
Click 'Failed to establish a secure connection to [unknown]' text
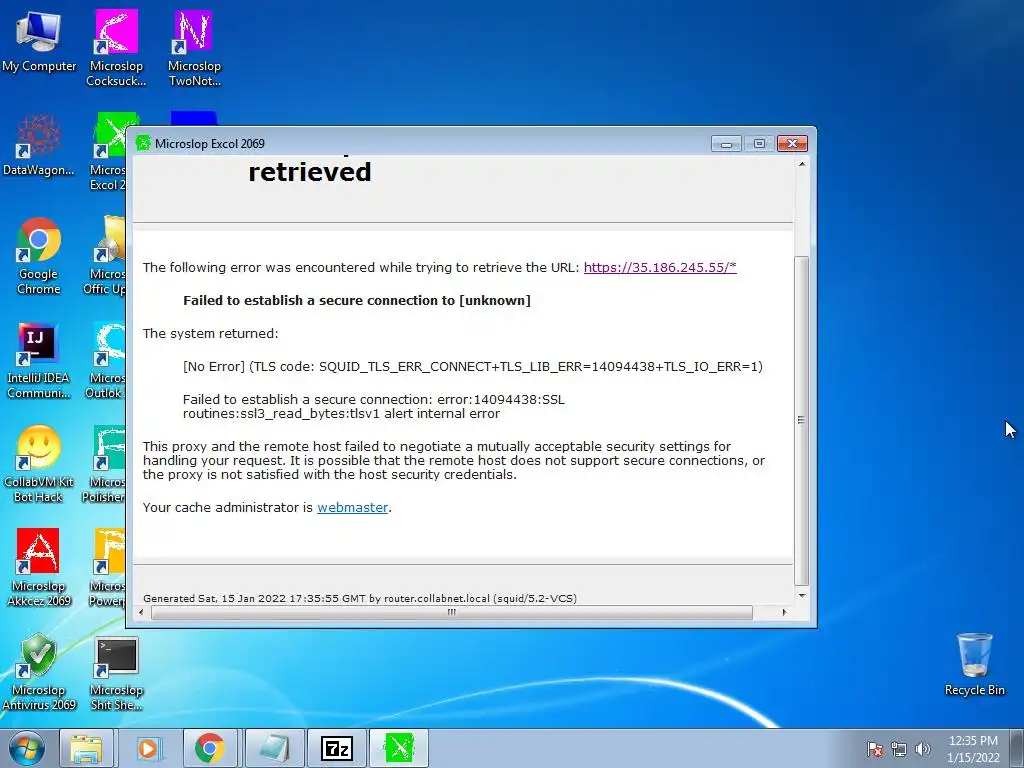tap(357, 300)
